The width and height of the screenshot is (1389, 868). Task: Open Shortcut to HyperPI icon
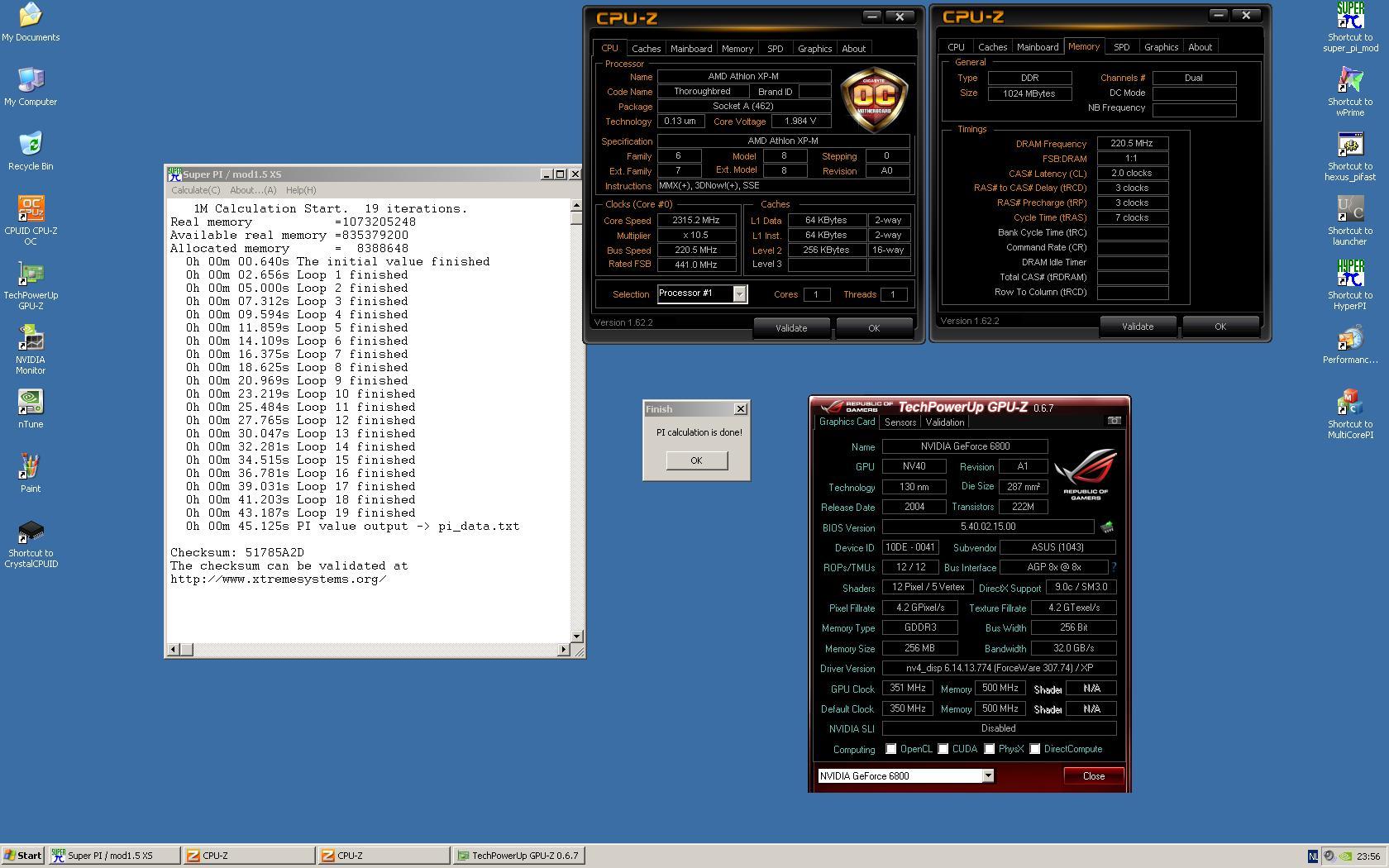(x=1350, y=285)
